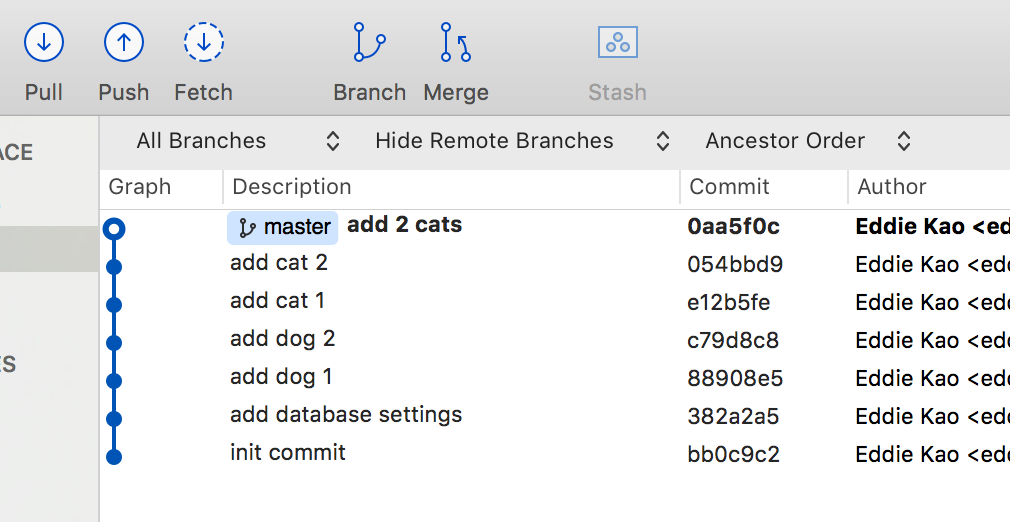Open the All Branches dropdown

[238, 141]
